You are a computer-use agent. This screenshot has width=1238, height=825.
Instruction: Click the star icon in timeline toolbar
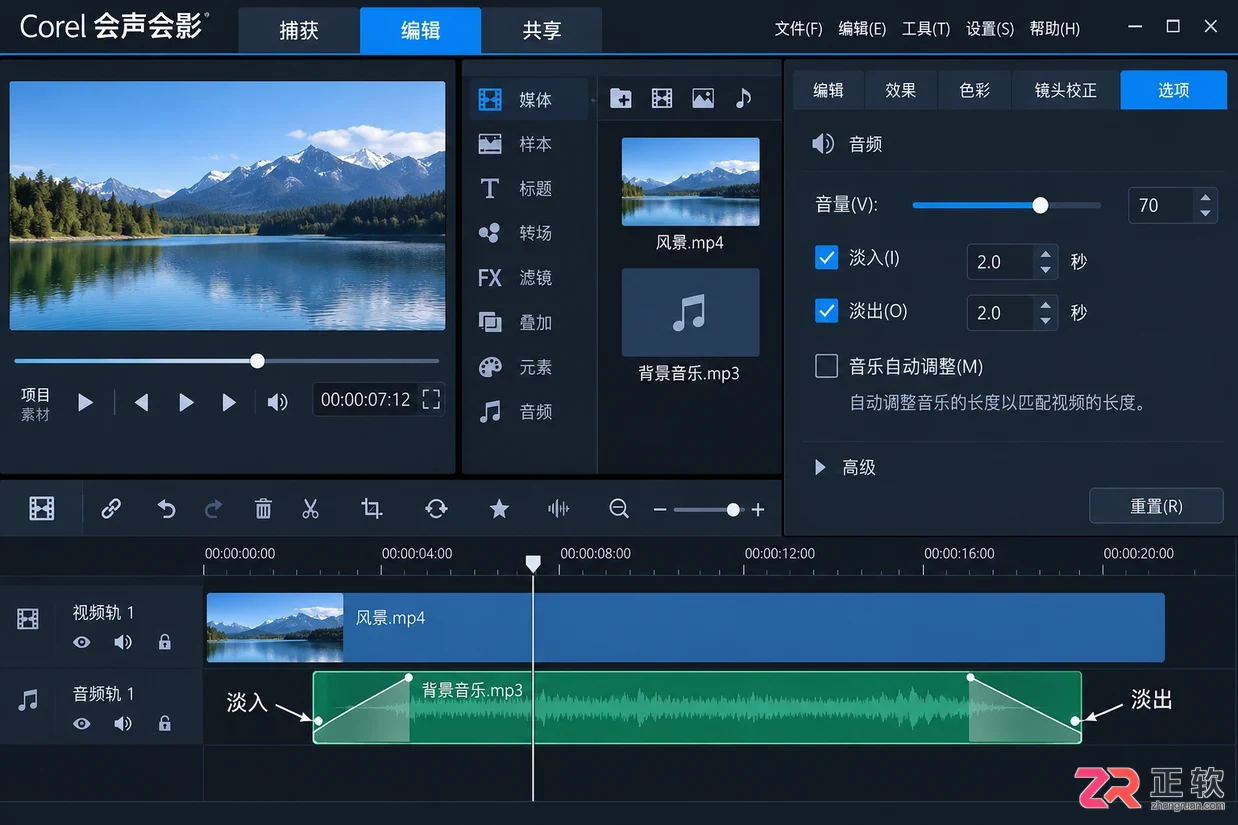click(x=499, y=509)
